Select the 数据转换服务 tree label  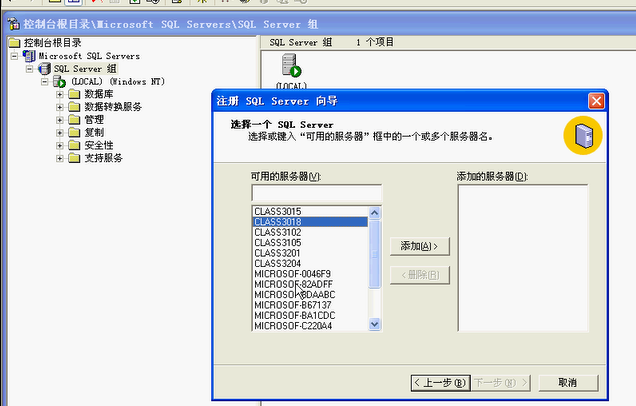point(113,107)
